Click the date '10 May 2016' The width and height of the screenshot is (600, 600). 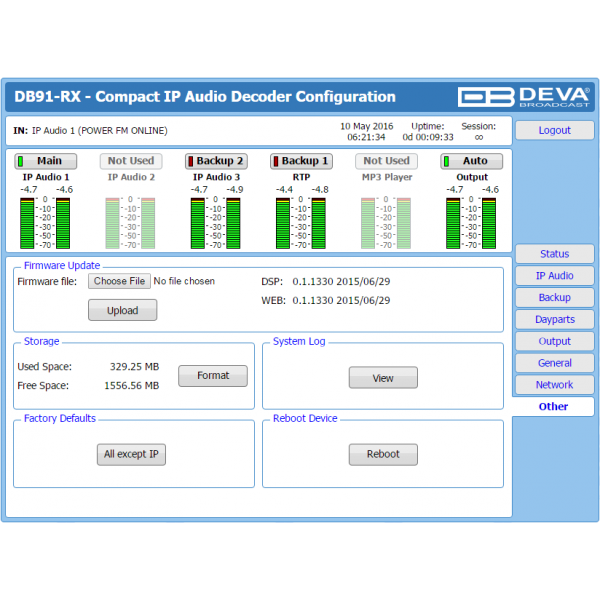[x=367, y=126]
